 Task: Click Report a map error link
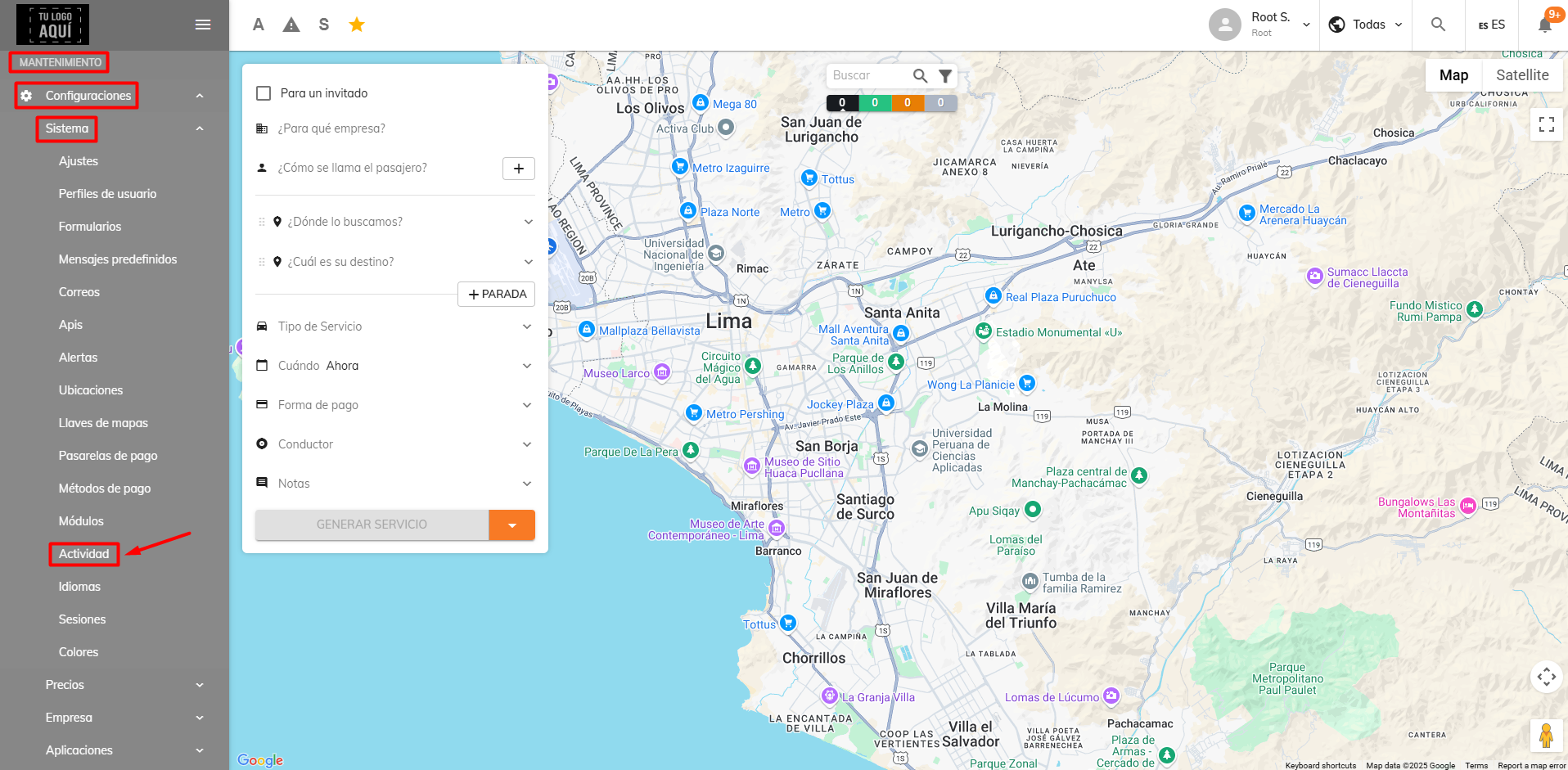[x=1532, y=766]
